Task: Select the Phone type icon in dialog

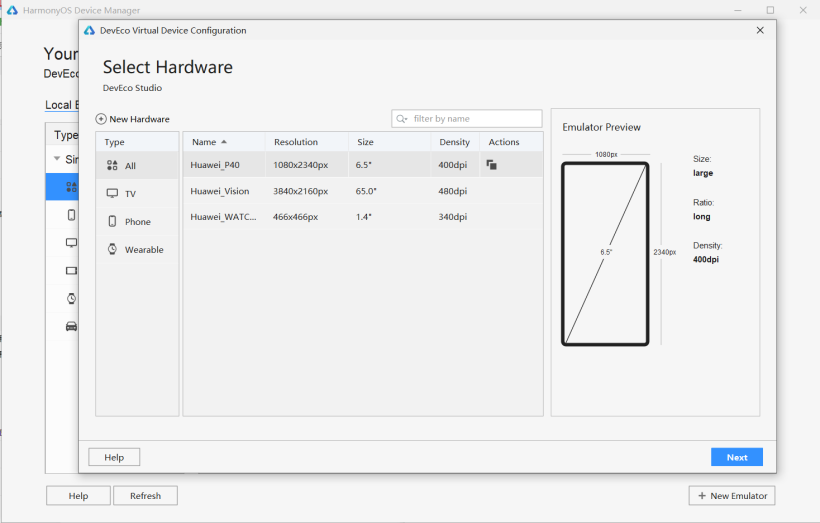Action: click(x=112, y=221)
